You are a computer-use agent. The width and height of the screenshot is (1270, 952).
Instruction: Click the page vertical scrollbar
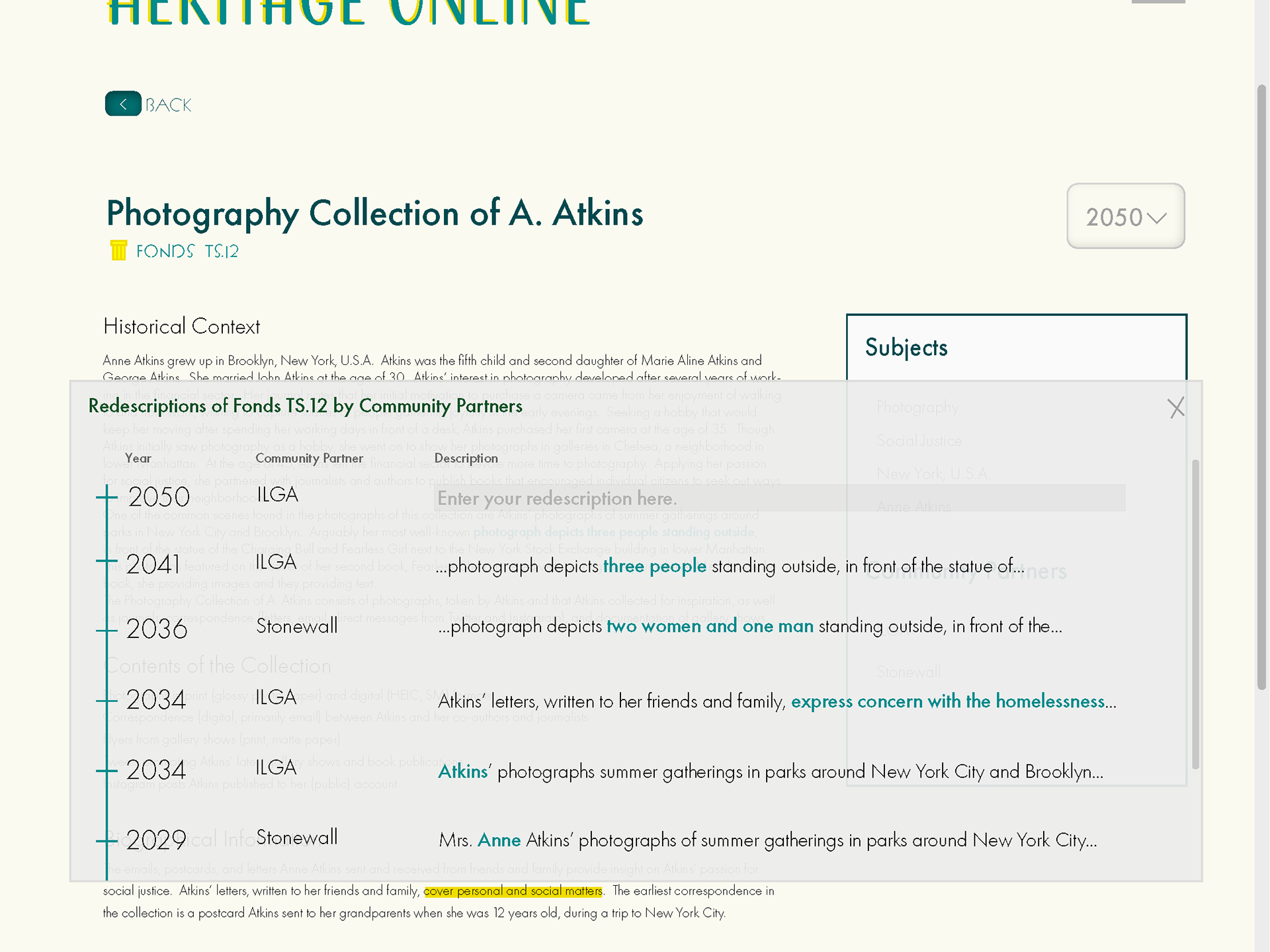click(1262, 387)
